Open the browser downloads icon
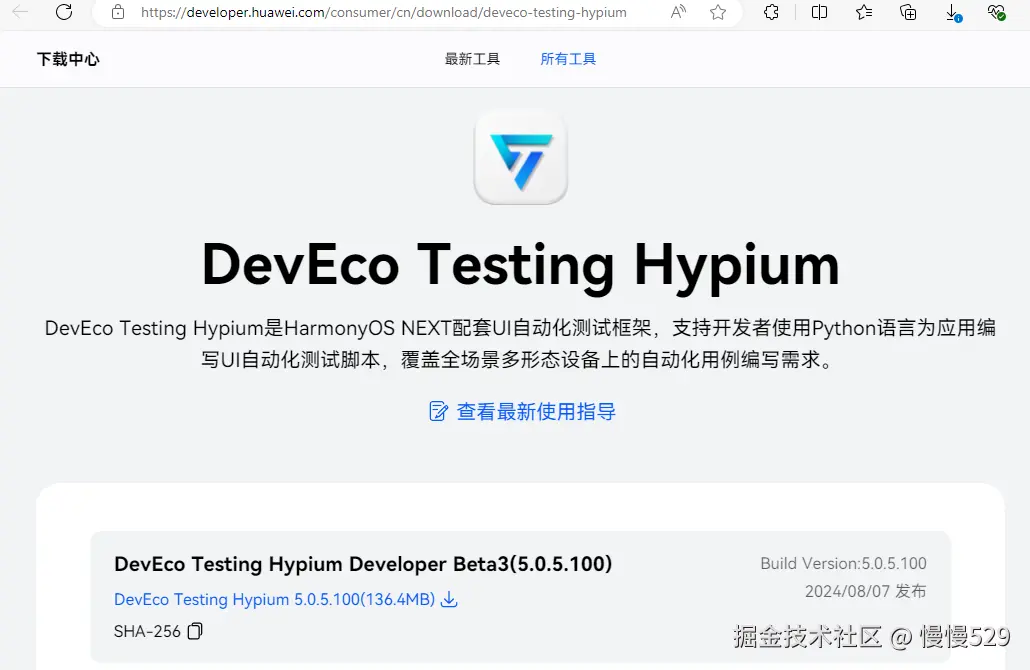The width and height of the screenshot is (1030, 670). (x=953, y=12)
